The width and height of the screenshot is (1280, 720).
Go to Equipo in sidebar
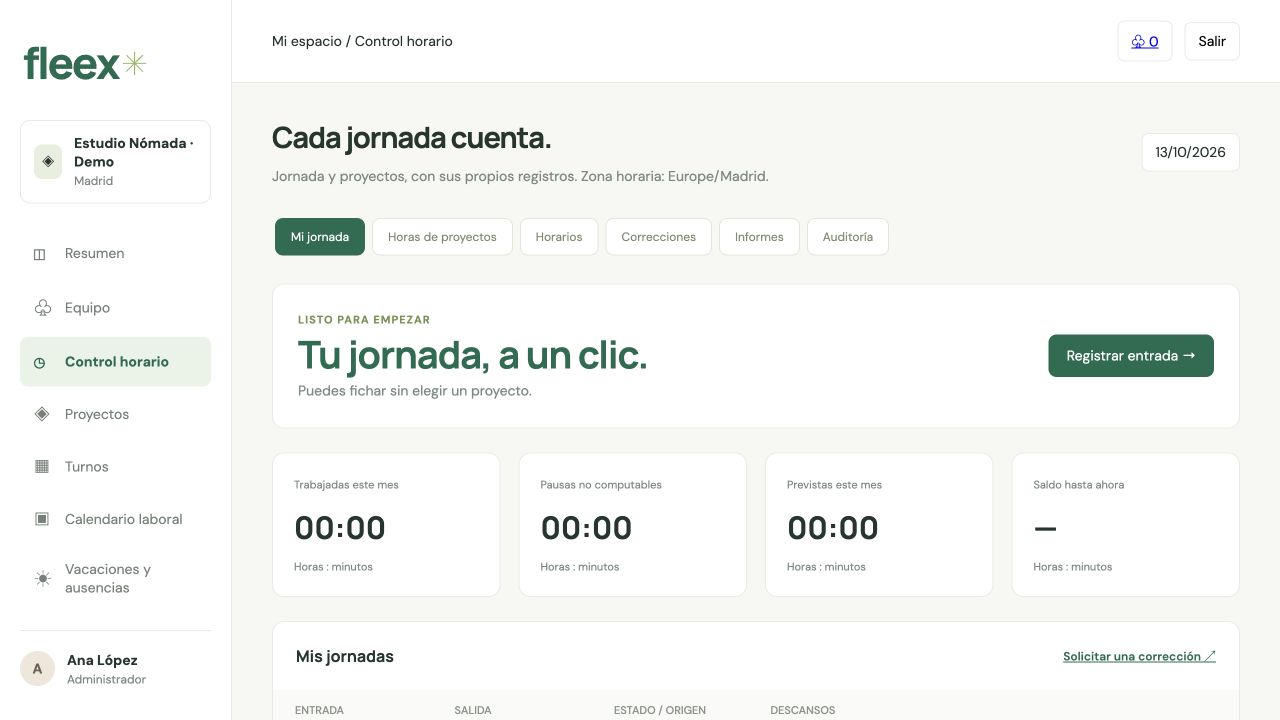115,308
